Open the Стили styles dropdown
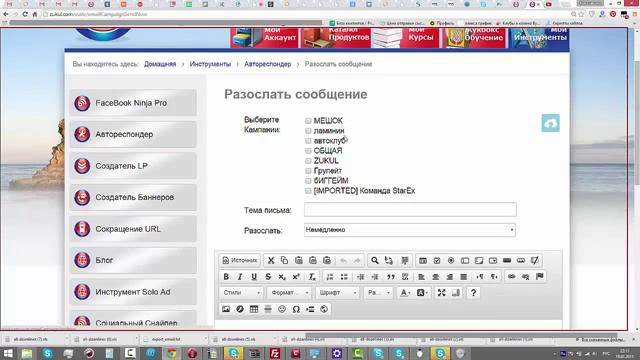This screenshot has height=360, width=640. [241, 293]
